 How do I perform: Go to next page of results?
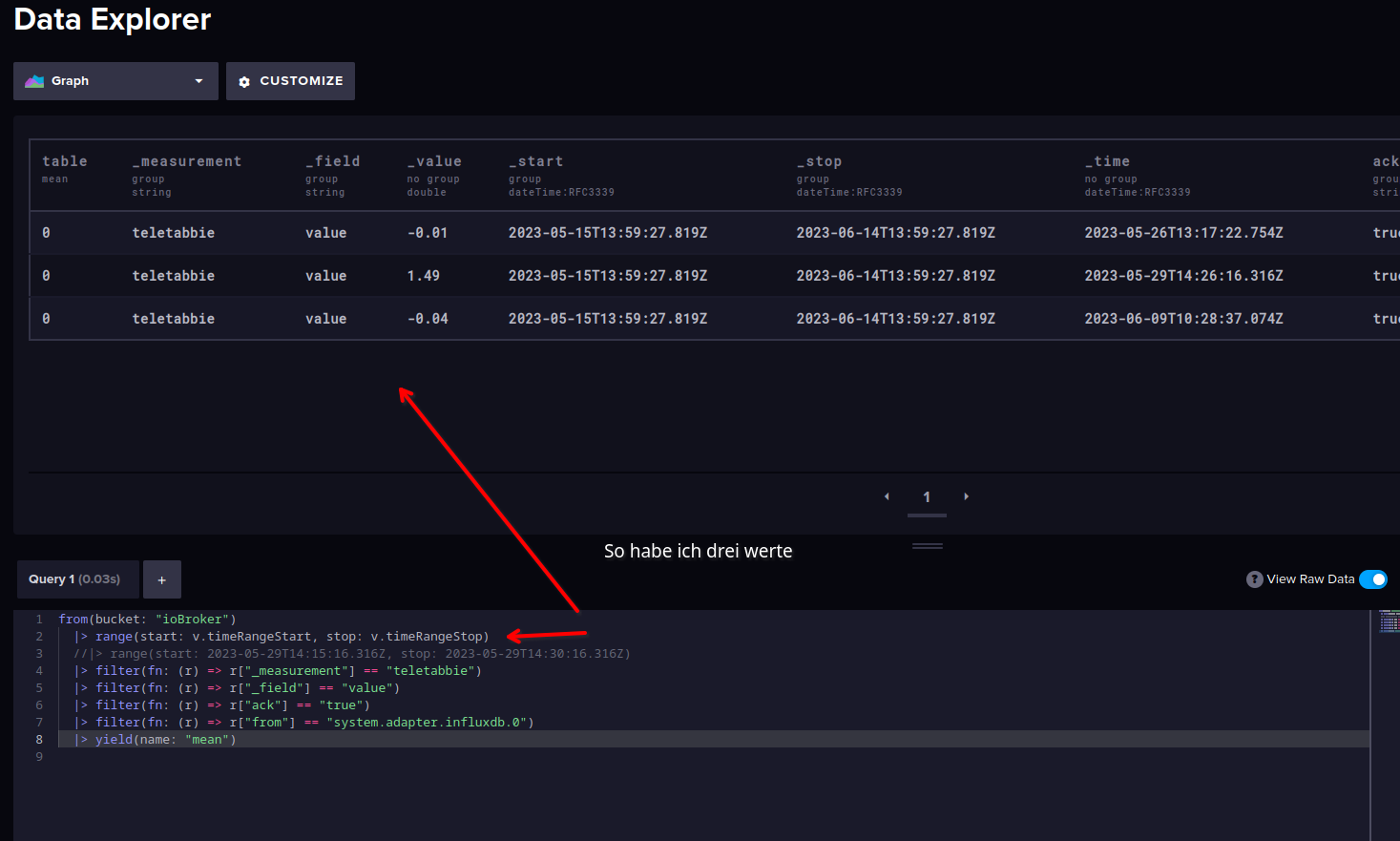pyautogui.click(x=967, y=496)
